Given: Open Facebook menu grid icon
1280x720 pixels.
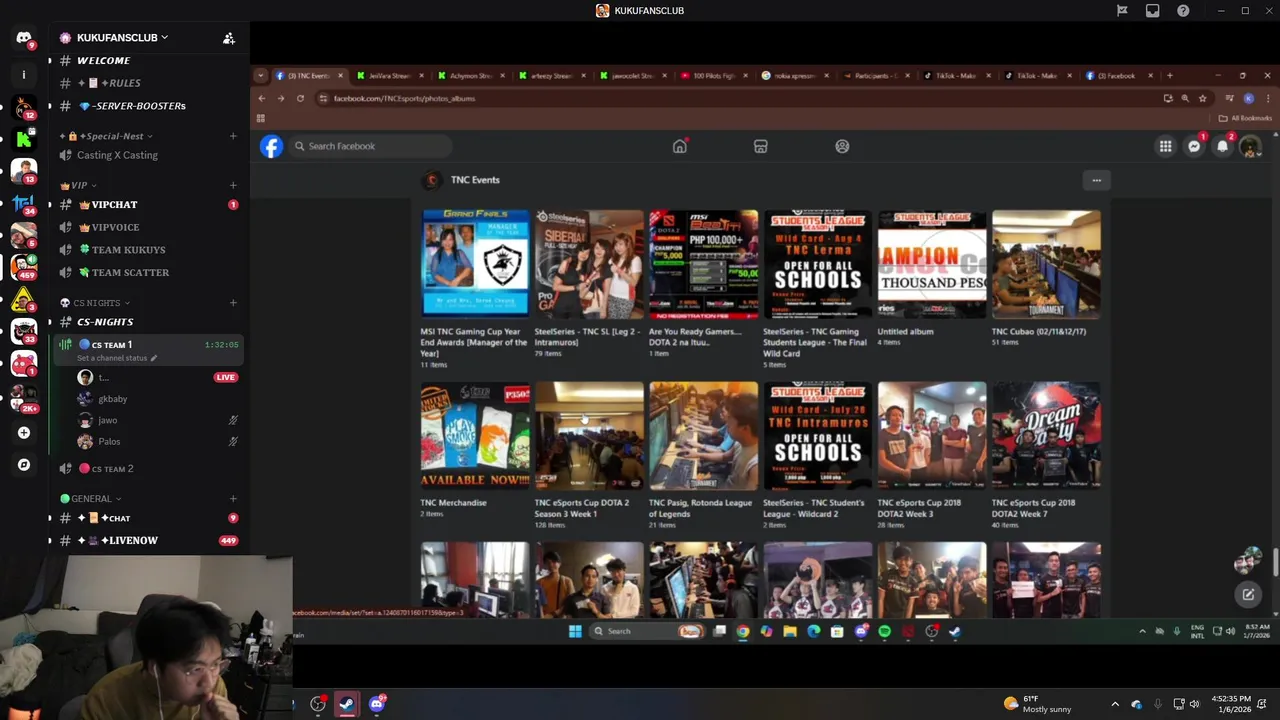Looking at the screenshot, I should click(1165, 146).
